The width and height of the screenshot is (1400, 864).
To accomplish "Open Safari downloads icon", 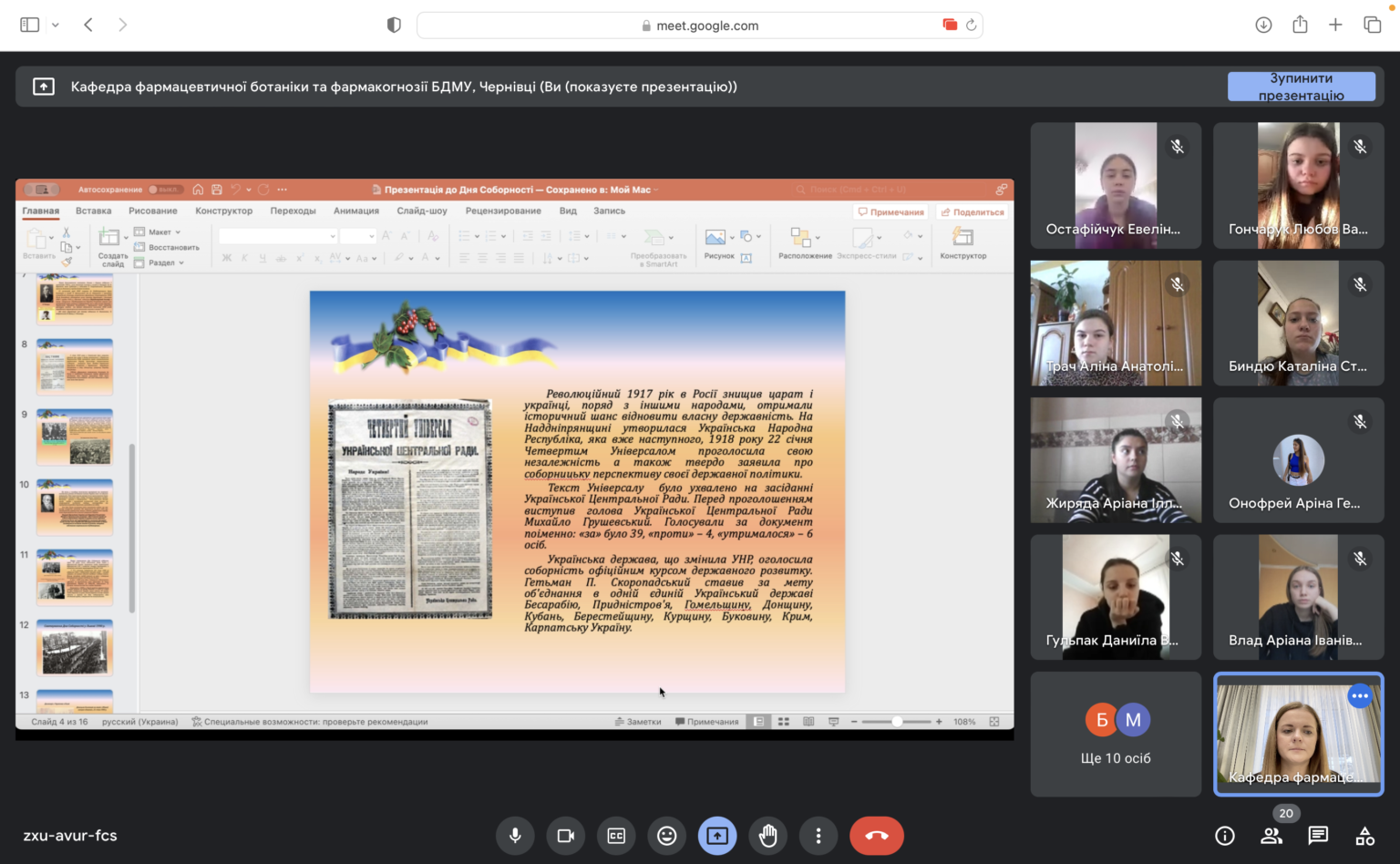I will click(1263, 26).
